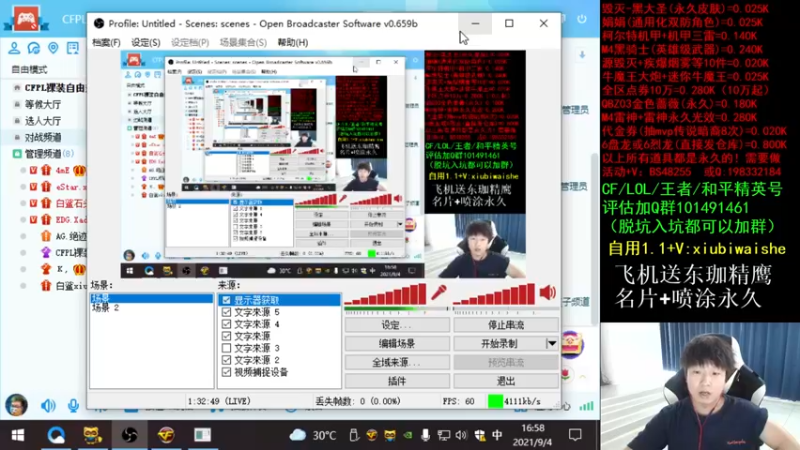
Task: Open the treasure chest icon in CFPL
Action: coord(572,345)
